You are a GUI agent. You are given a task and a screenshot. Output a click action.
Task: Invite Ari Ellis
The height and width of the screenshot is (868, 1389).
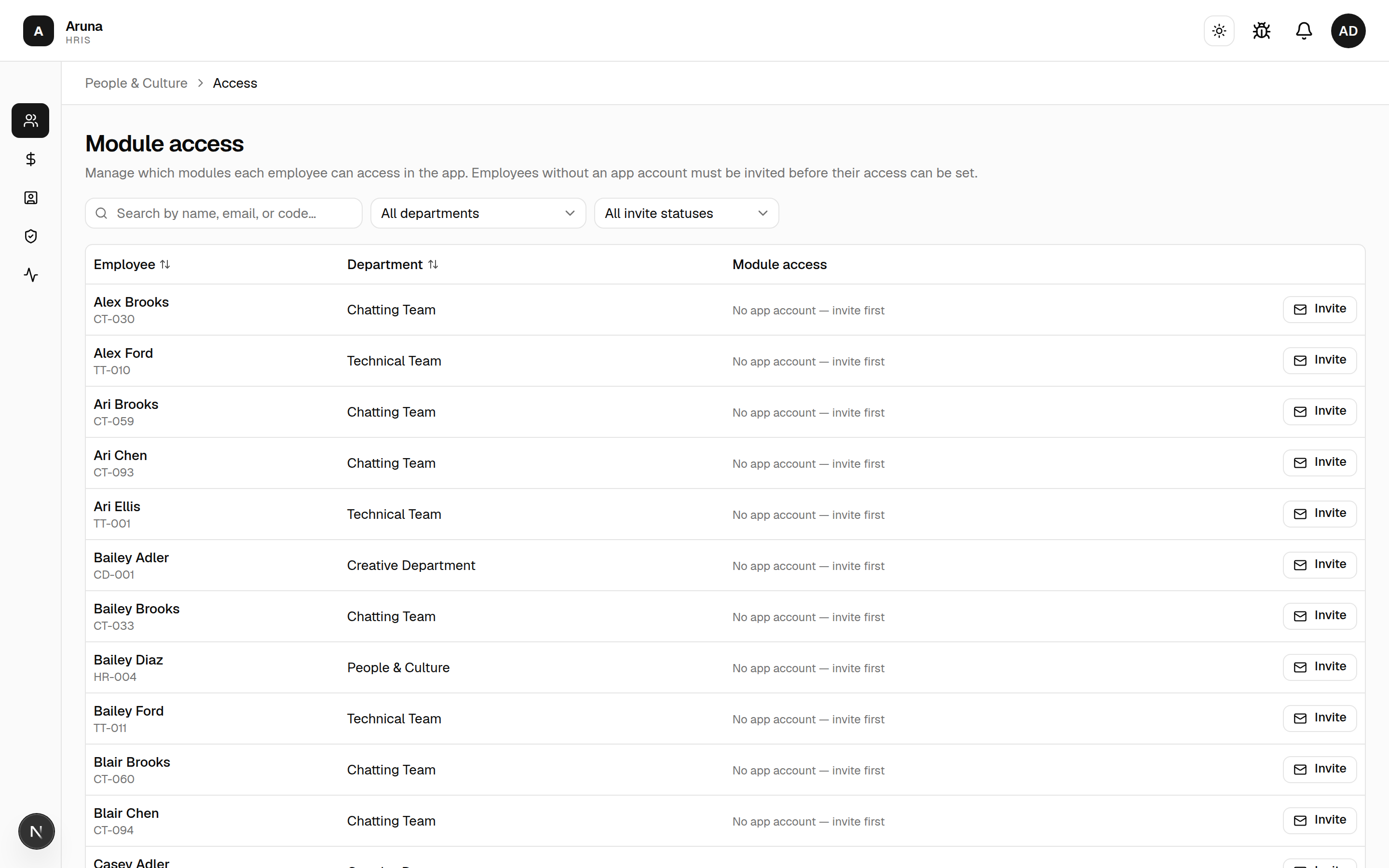1320,514
